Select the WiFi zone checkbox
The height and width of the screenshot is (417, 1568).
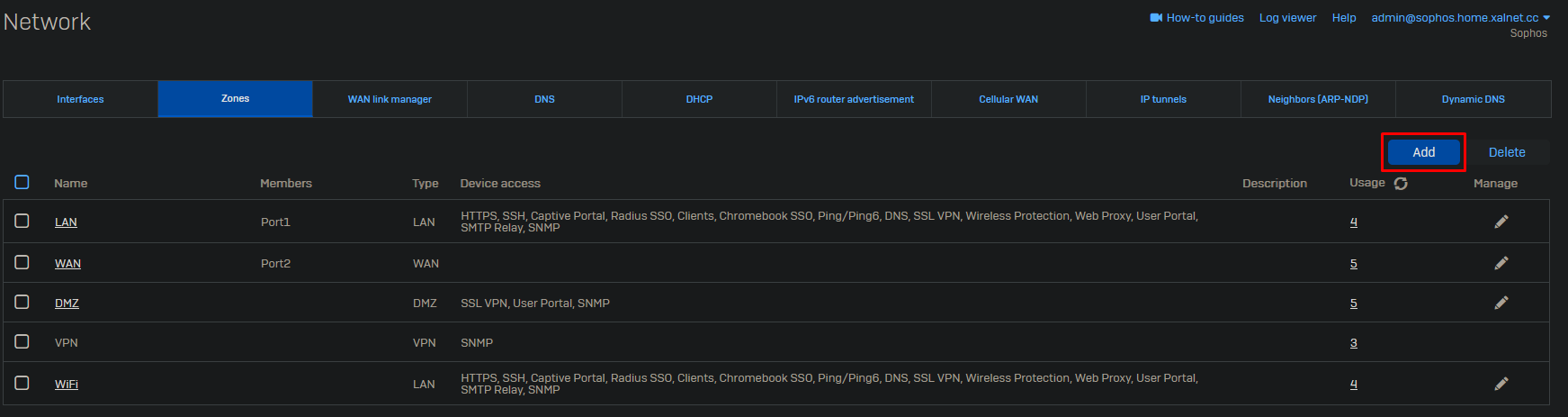[22, 383]
